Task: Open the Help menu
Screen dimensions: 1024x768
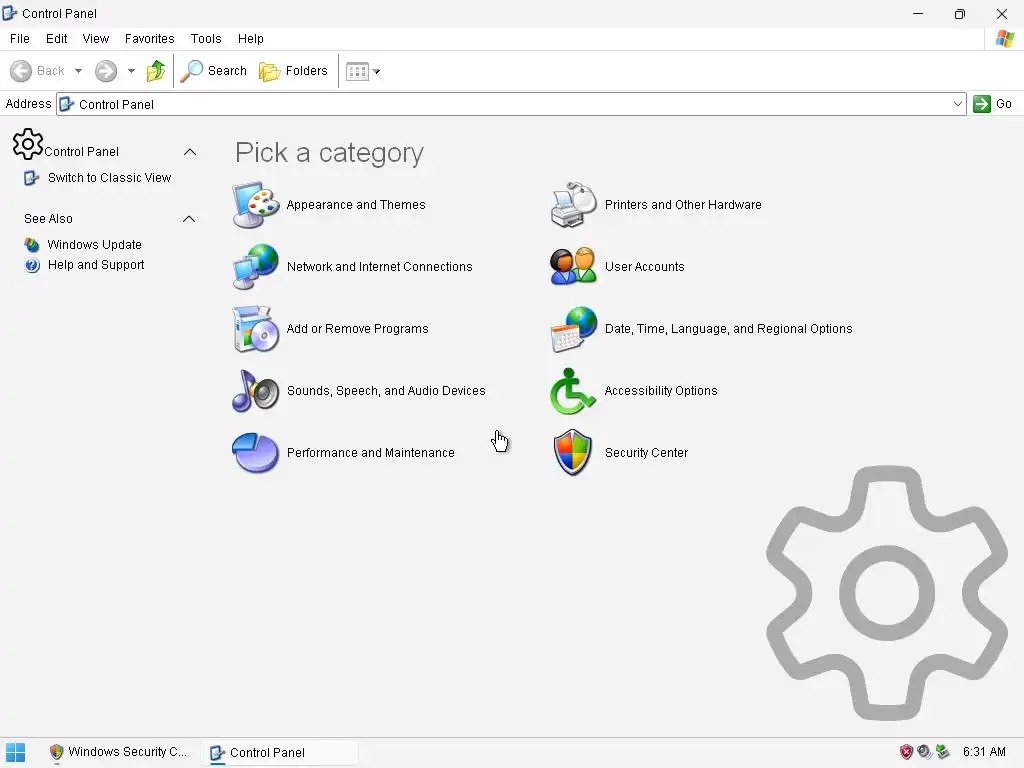Action: click(250, 39)
